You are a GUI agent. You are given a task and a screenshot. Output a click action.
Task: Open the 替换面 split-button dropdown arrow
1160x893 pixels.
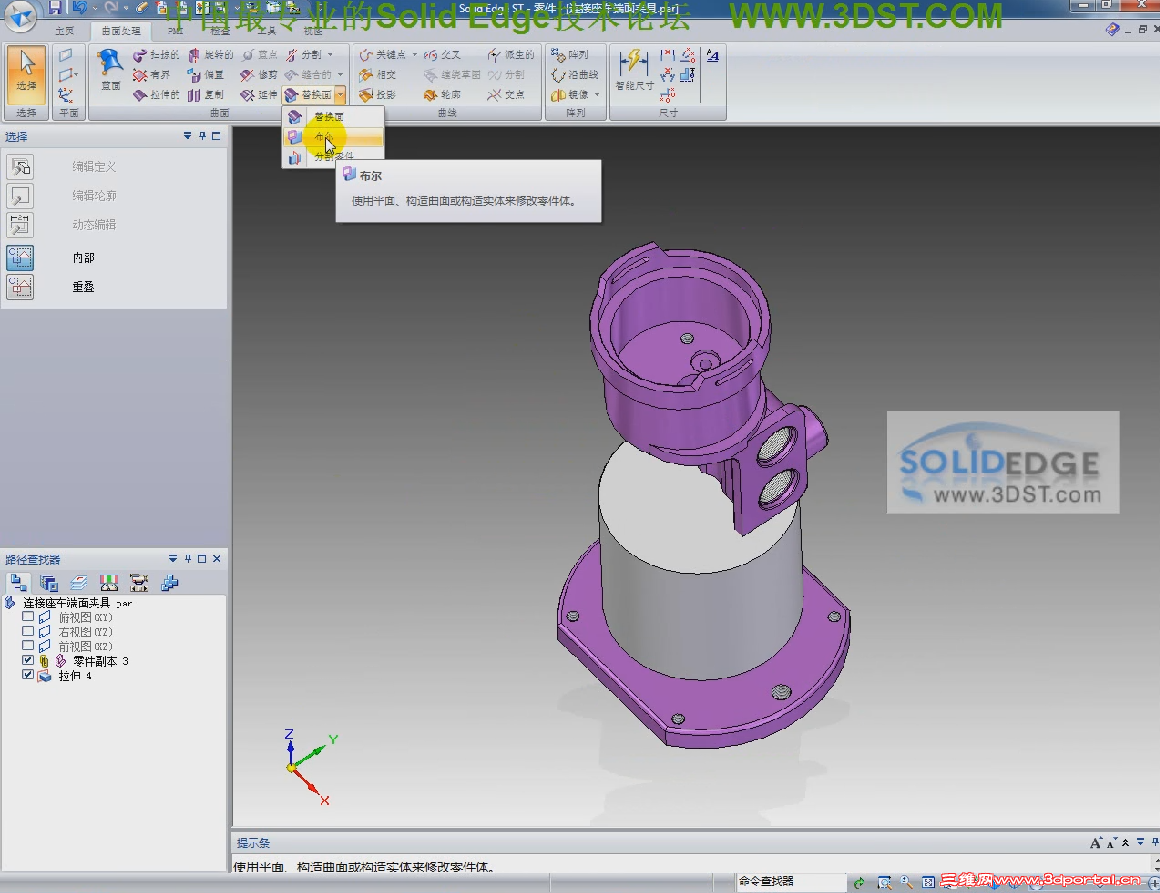pyautogui.click(x=340, y=95)
